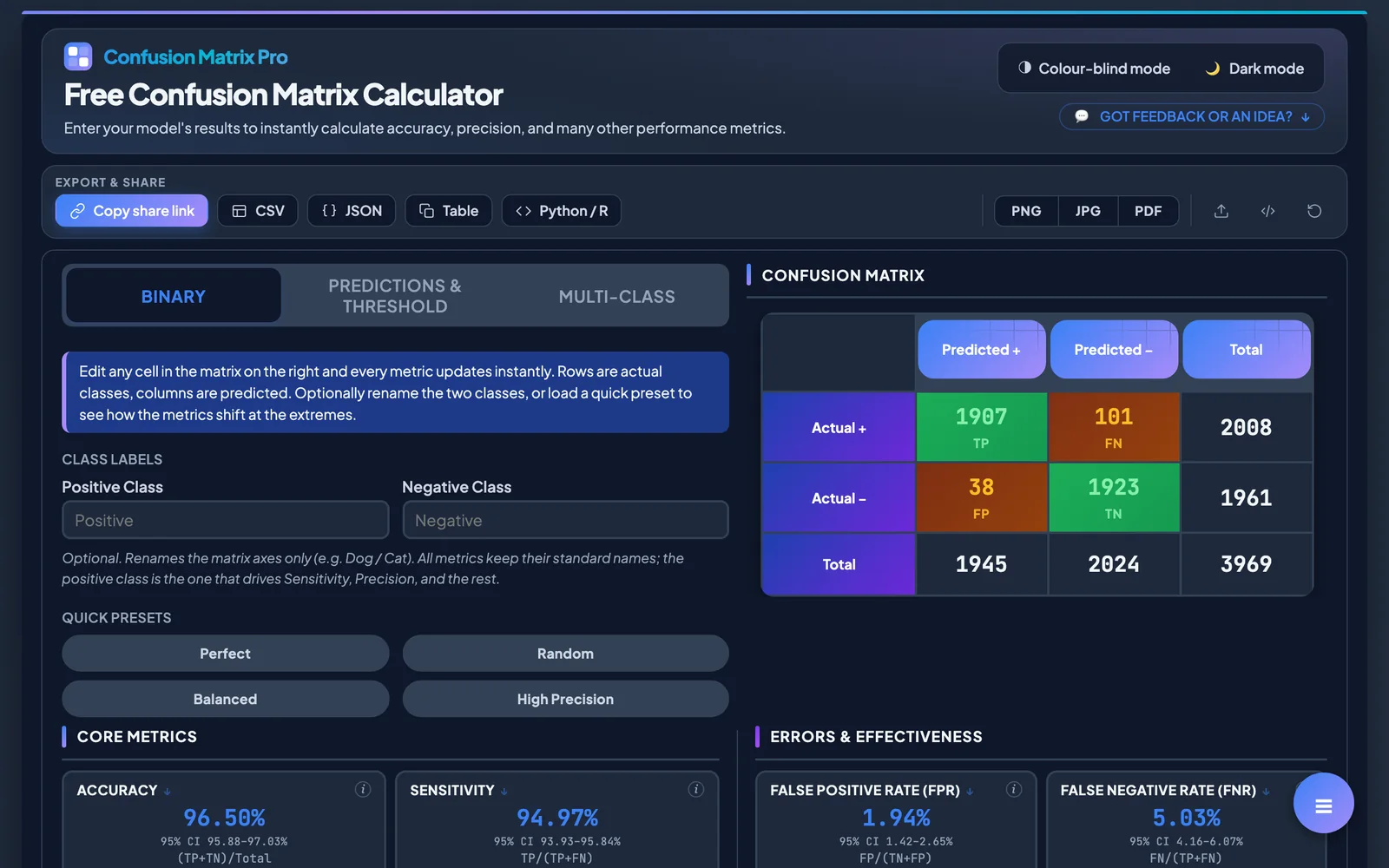The width and height of the screenshot is (1389, 868).
Task: Click the Predicted – column header
Action: tap(1114, 349)
